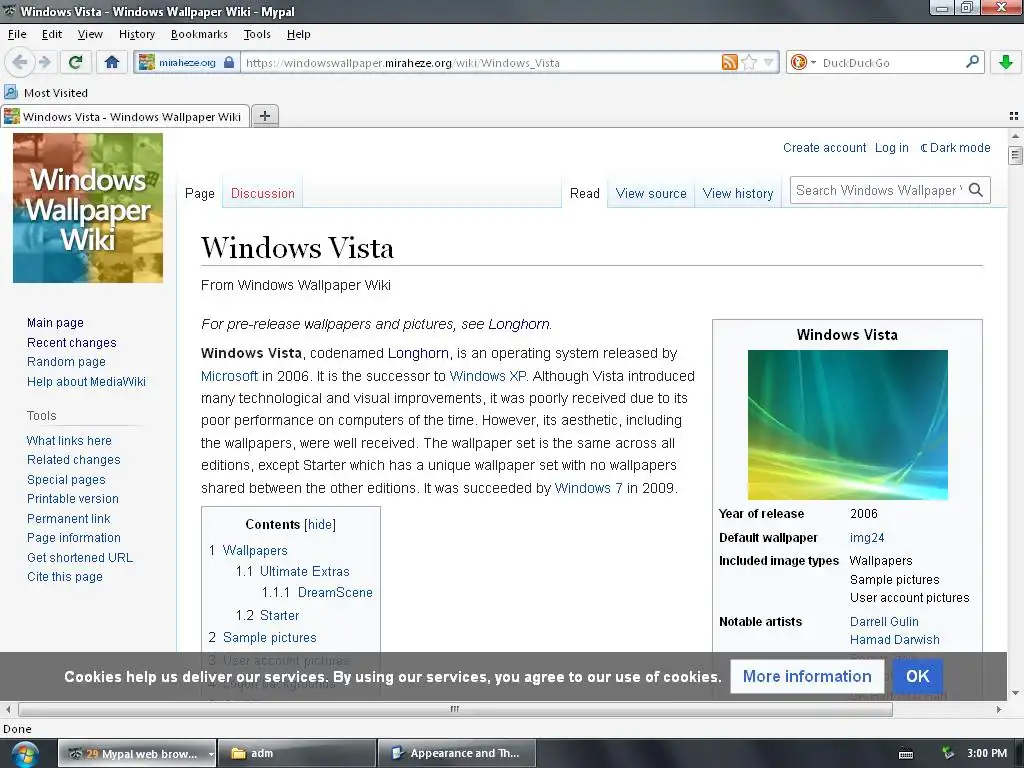Toggle Dark mode
Image resolution: width=1024 pixels, height=768 pixels.
(955, 148)
